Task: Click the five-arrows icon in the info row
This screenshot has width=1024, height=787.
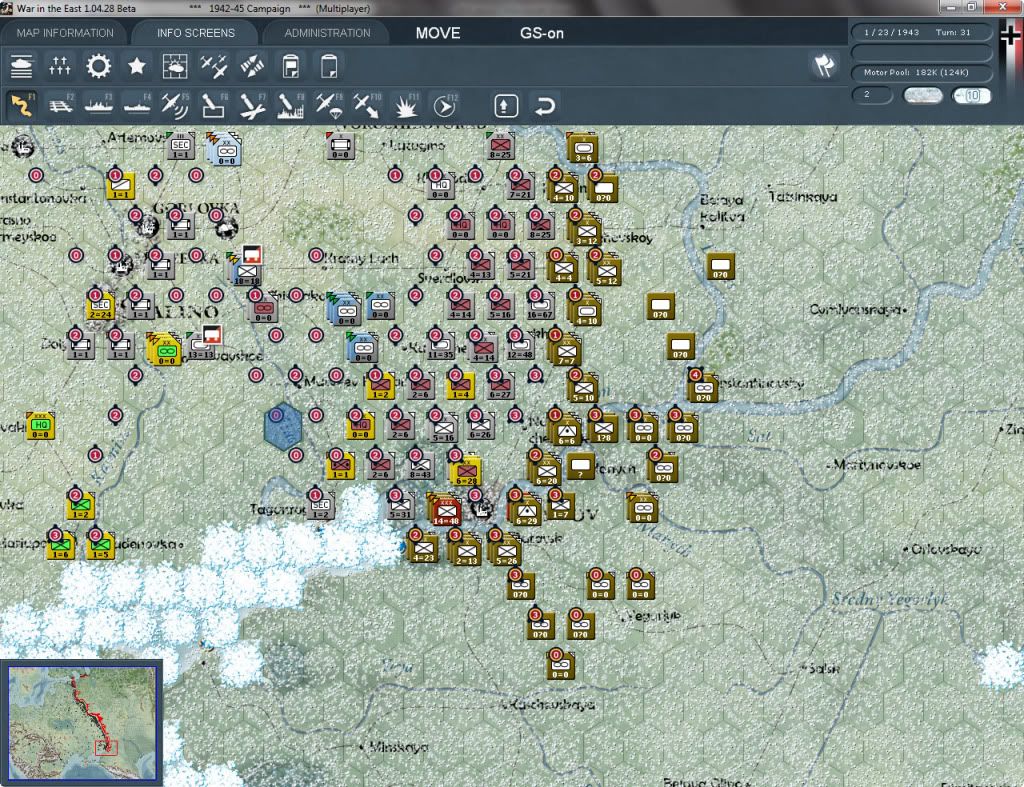Action: pos(59,66)
